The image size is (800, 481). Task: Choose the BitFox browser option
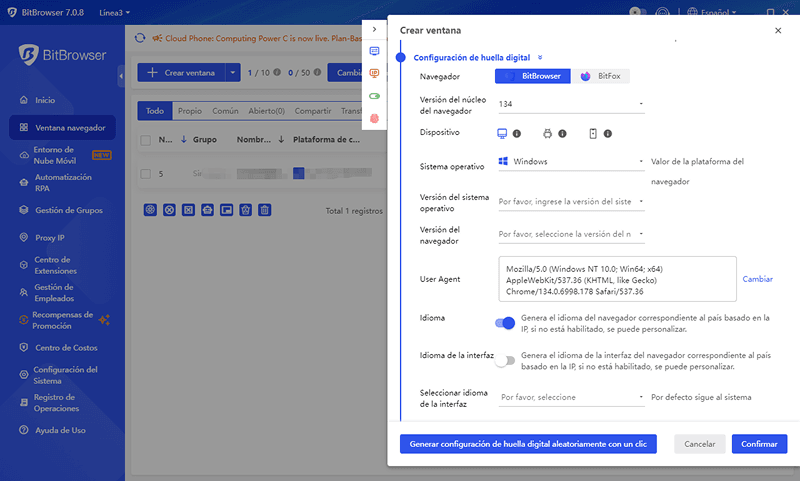[x=600, y=76]
